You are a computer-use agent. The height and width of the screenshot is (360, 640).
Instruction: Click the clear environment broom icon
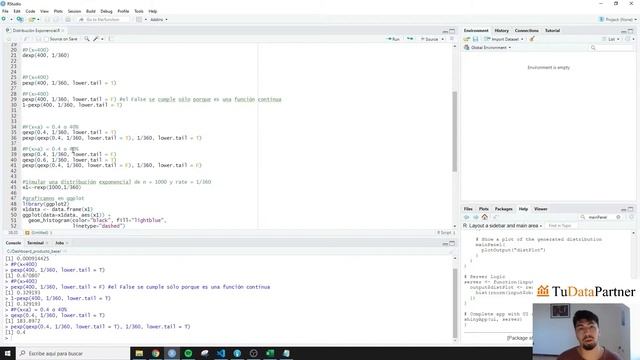(532, 39)
